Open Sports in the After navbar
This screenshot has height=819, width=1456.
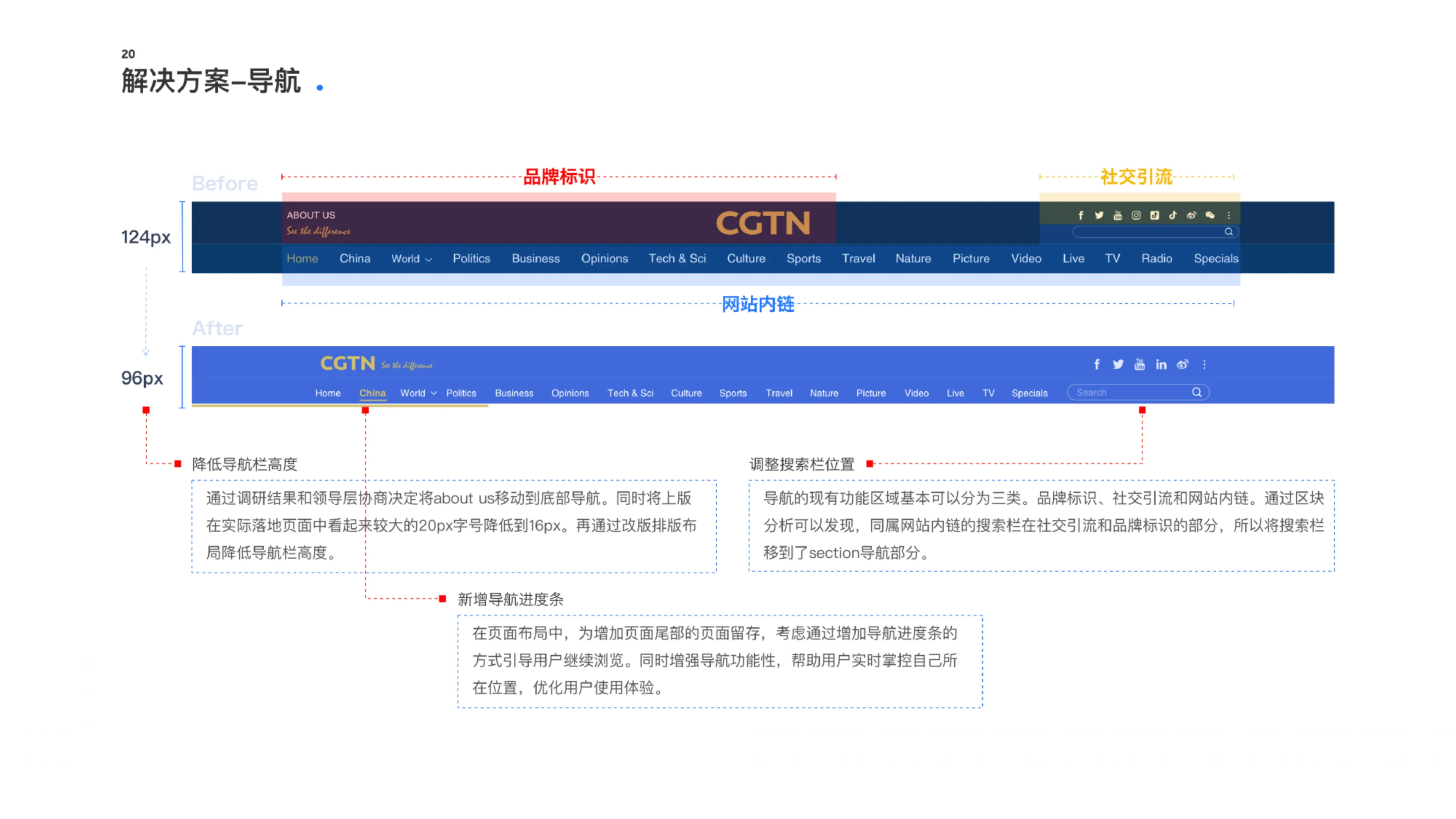pos(733,393)
